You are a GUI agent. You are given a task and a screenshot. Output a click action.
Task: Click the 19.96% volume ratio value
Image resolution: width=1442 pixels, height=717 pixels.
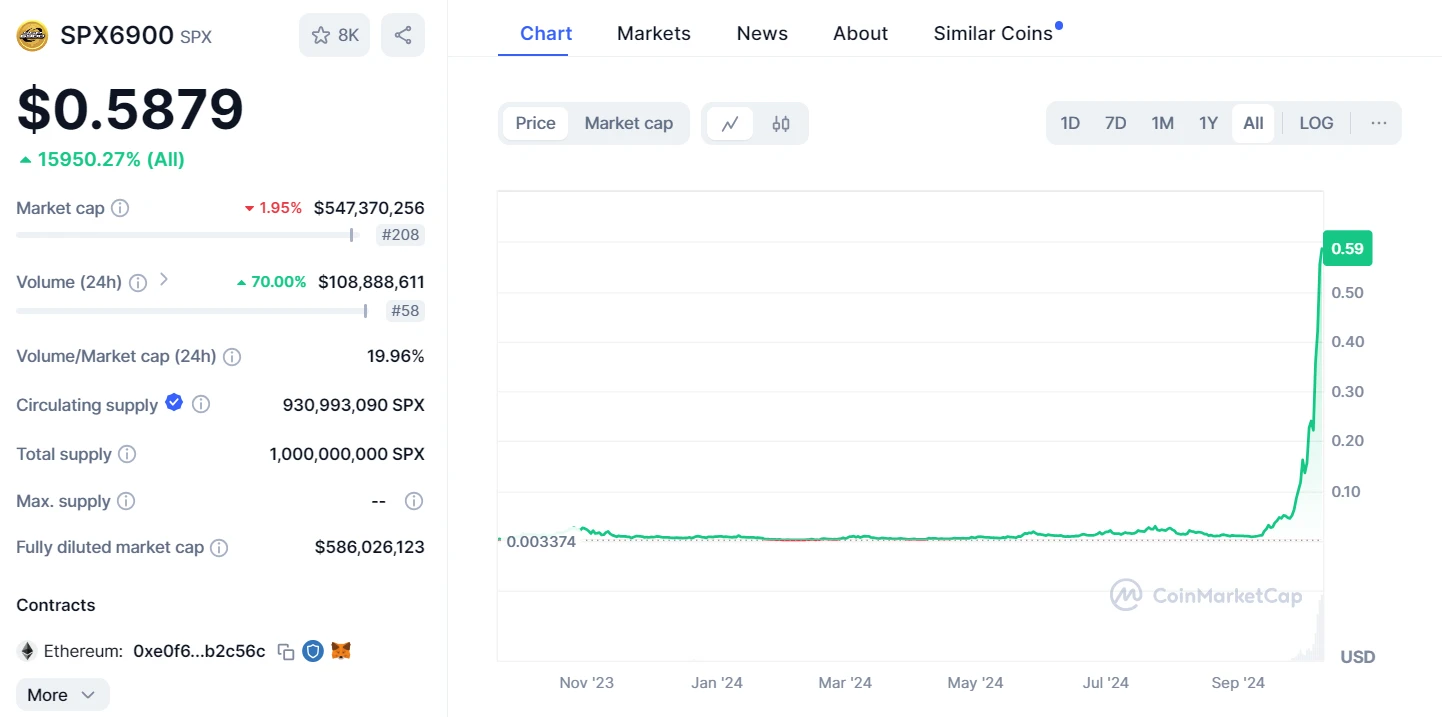tap(396, 356)
